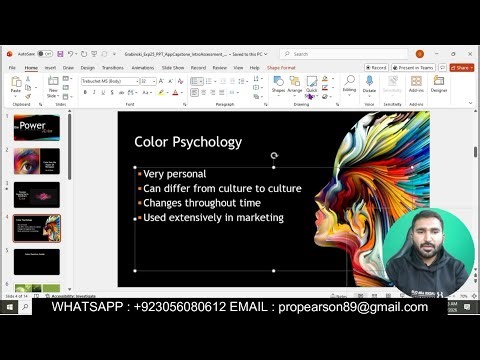Click the Paste clipboard icon

click(x=16, y=82)
